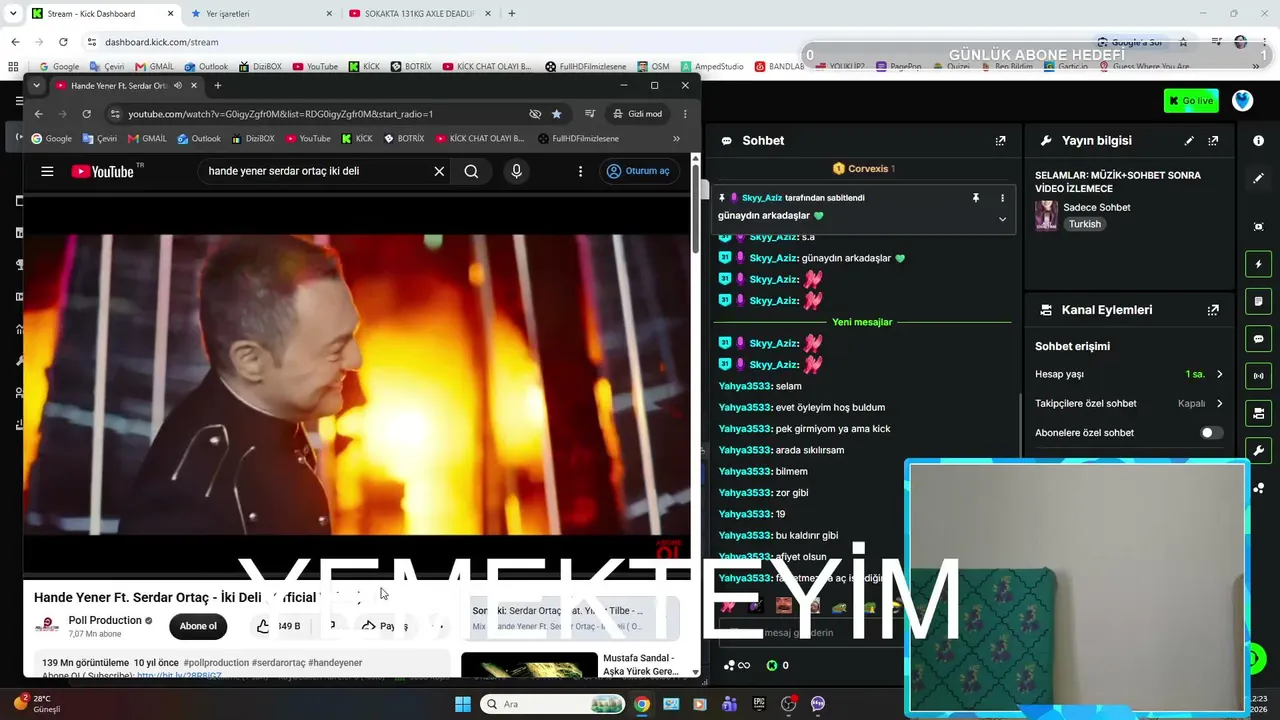This screenshot has height=720, width=1280.
Task: Switch to Yer işaretleri tab
Action: pos(262,14)
